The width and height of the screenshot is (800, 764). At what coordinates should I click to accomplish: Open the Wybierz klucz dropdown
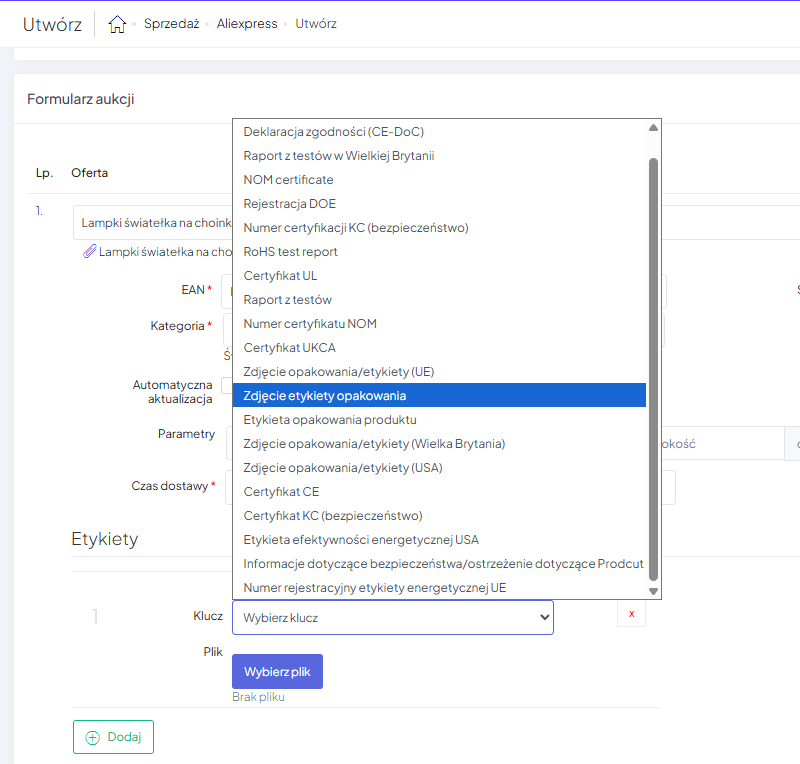pyautogui.click(x=392, y=618)
